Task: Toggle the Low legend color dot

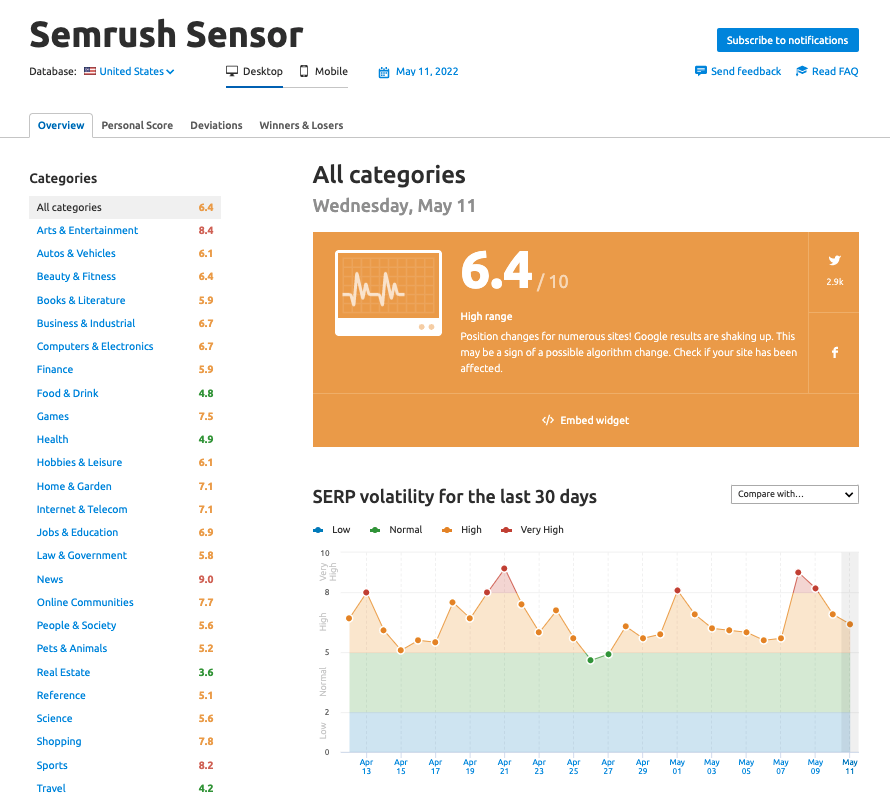Action: 319,530
